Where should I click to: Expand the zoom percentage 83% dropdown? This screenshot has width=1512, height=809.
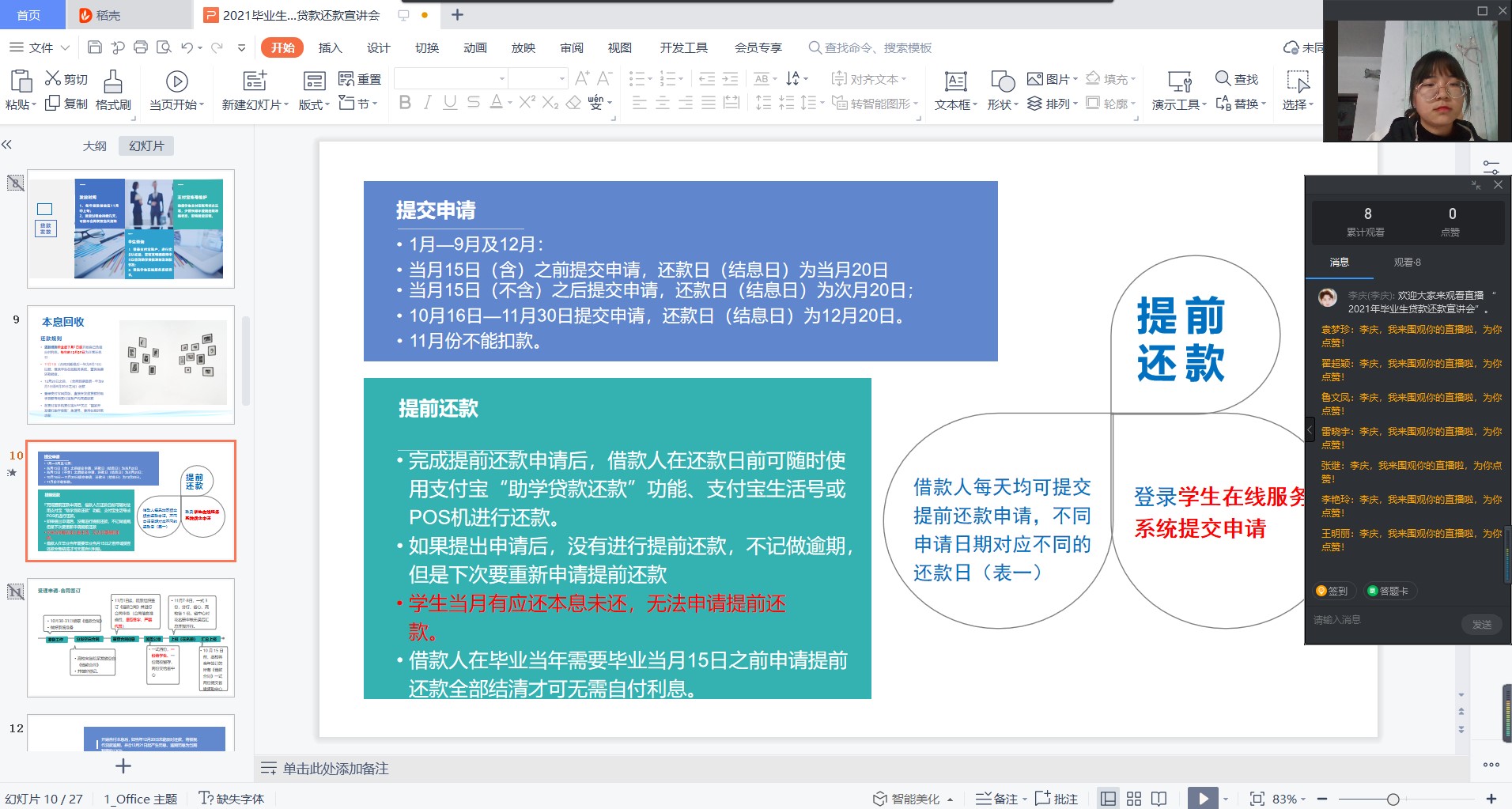1303,800
